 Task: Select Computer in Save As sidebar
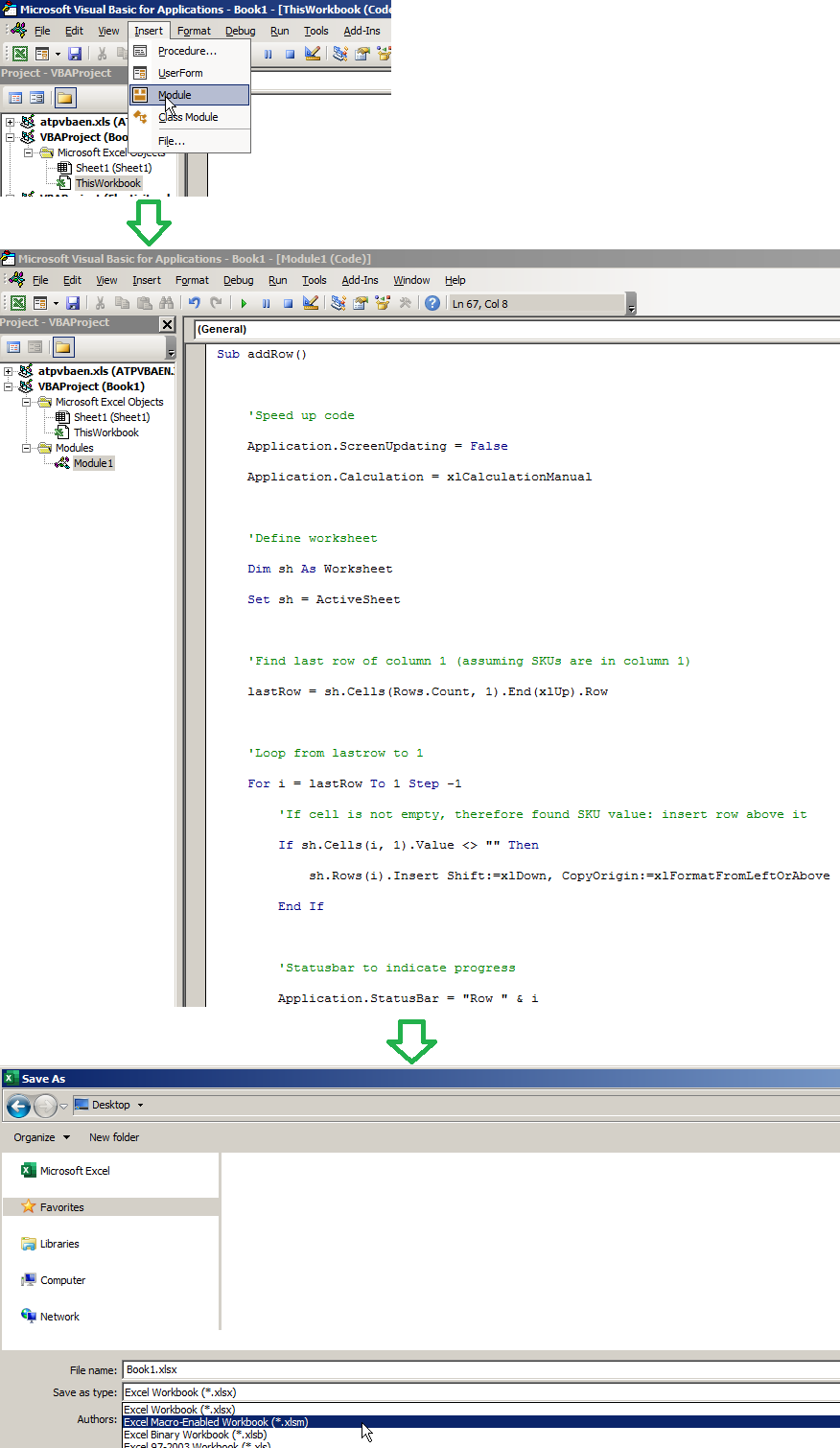point(62,1280)
